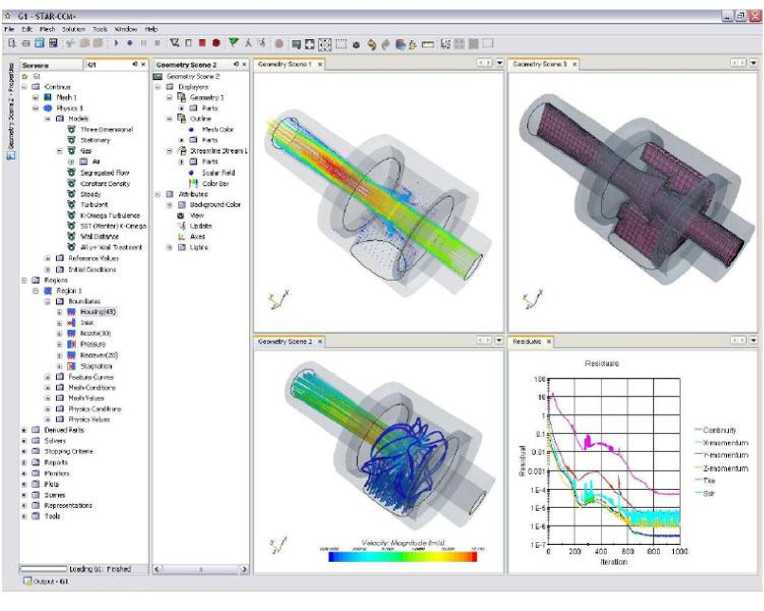The height and width of the screenshot is (611, 764).
Task: Click the loading progress bar at bottom
Action: (43, 569)
